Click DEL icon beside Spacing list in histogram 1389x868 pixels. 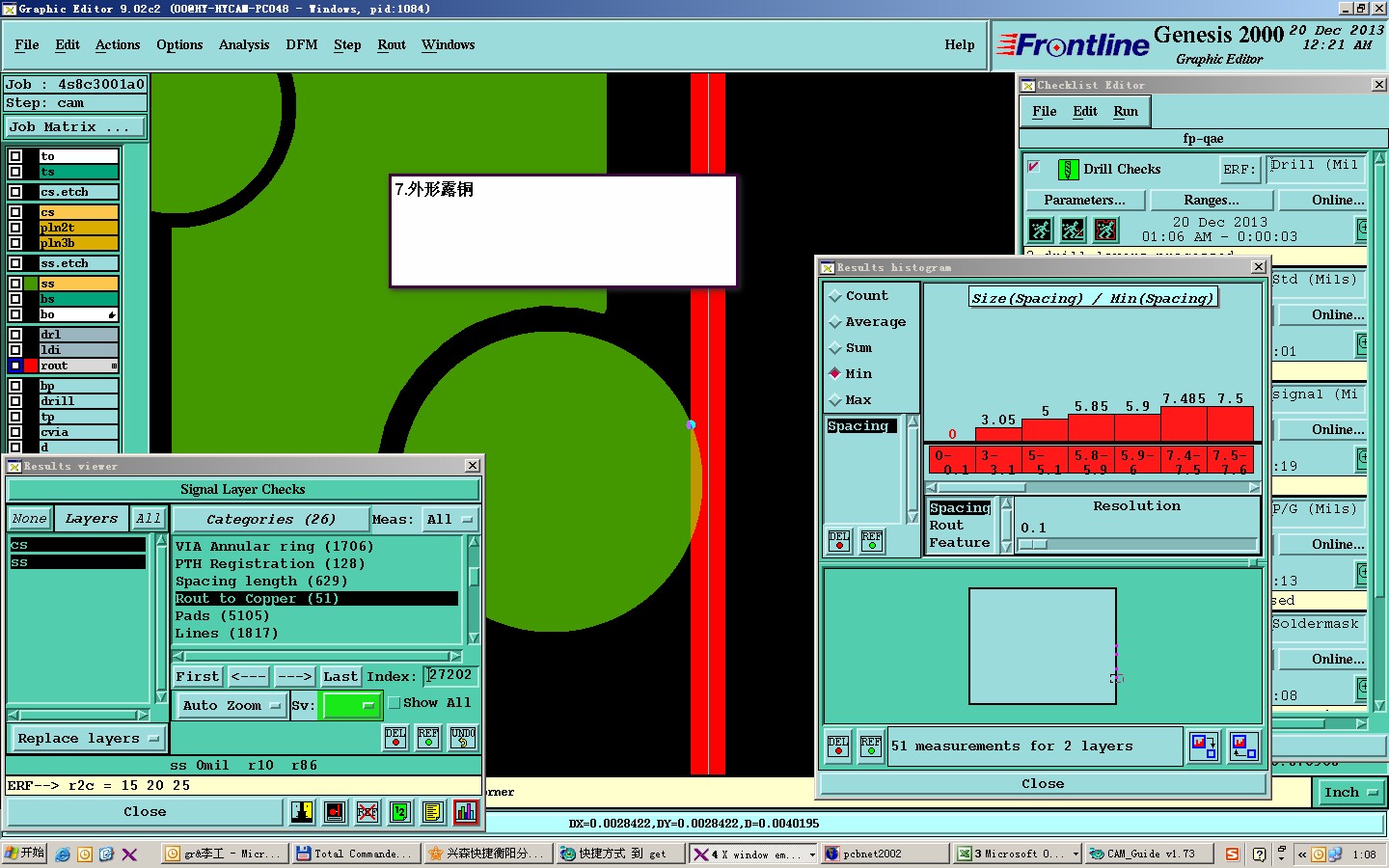point(839,541)
